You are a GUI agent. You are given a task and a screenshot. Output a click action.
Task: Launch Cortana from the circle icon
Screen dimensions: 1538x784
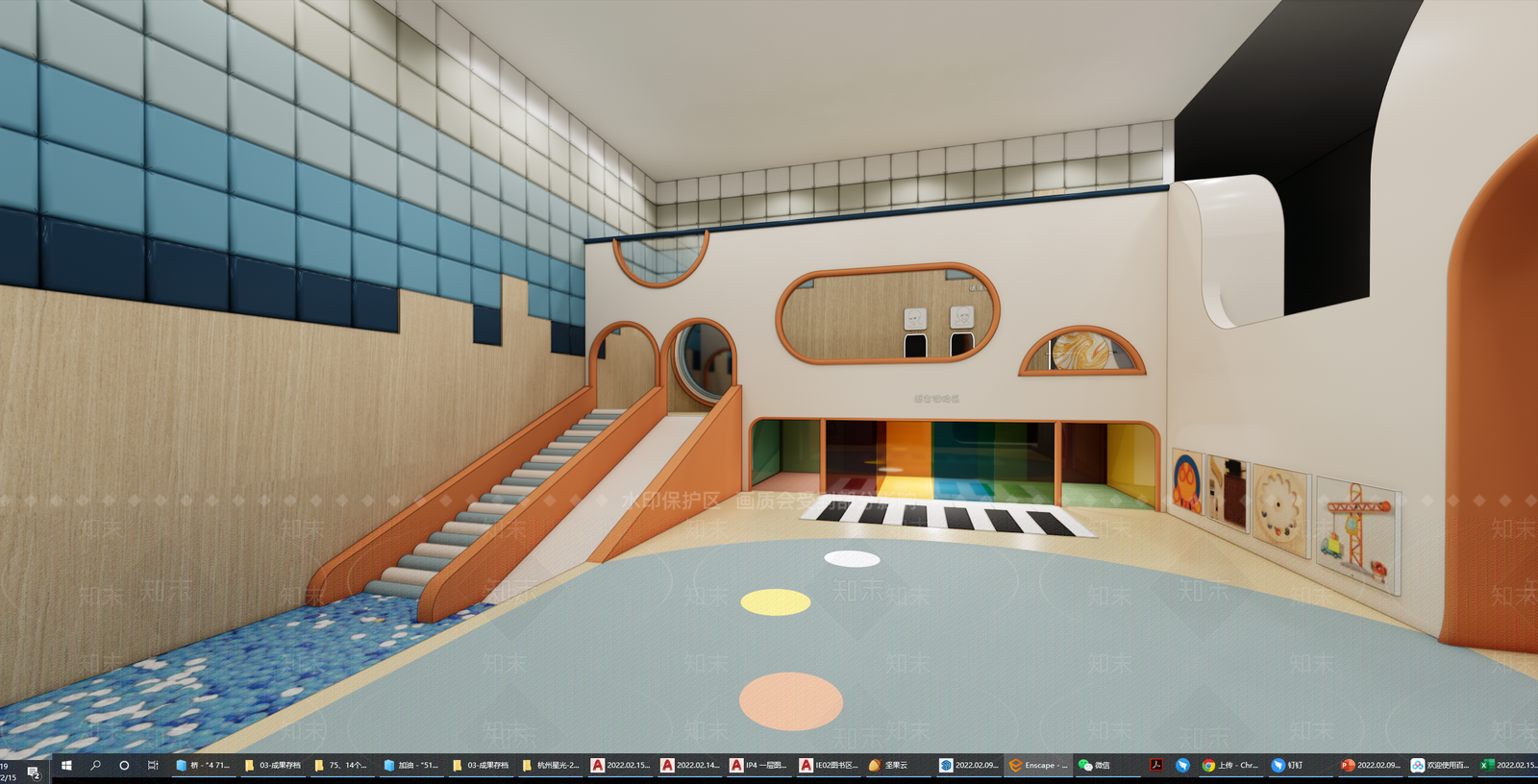coord(124,766)
